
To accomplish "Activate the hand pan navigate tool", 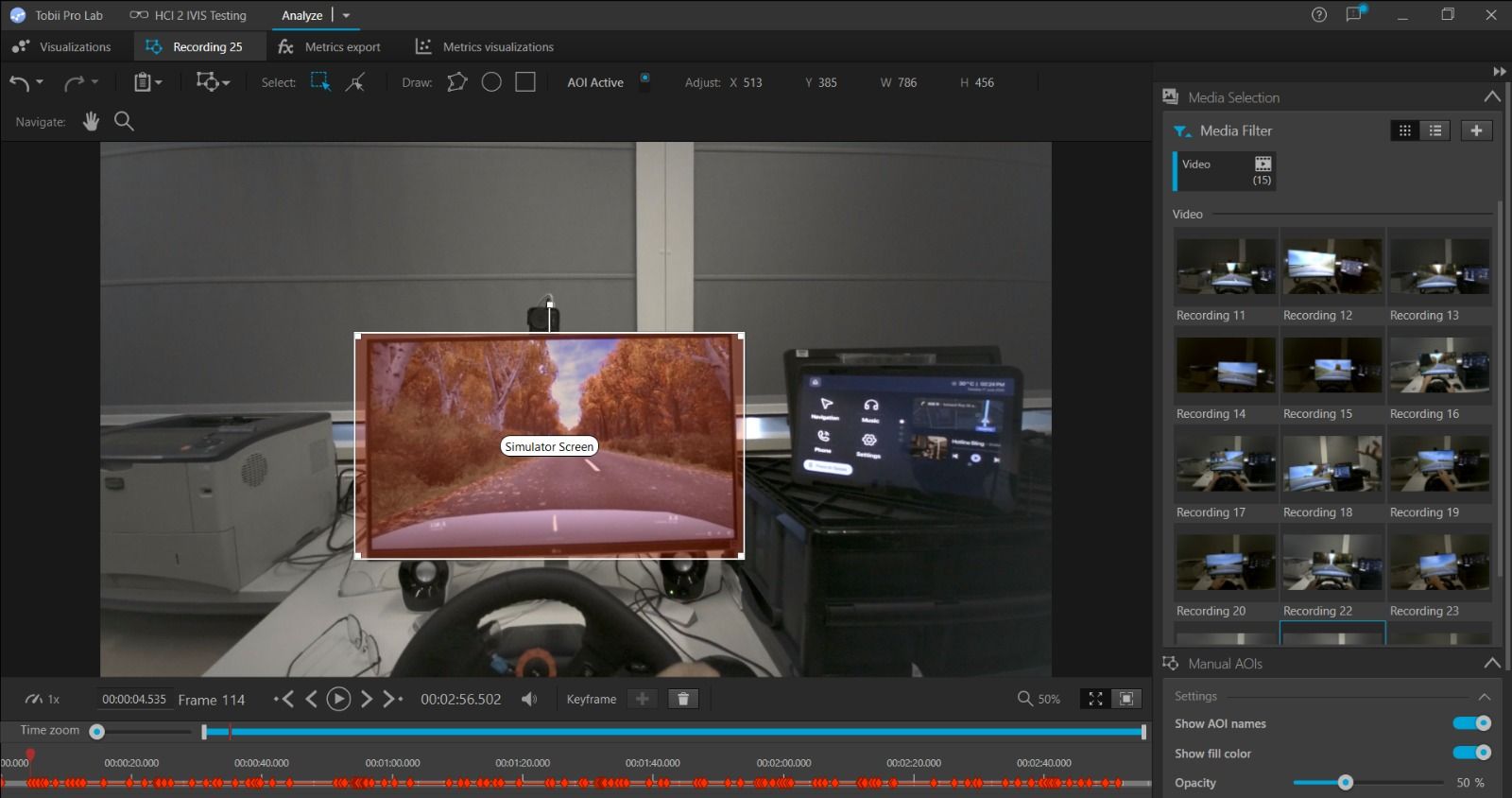I will (x=91, y=121).
